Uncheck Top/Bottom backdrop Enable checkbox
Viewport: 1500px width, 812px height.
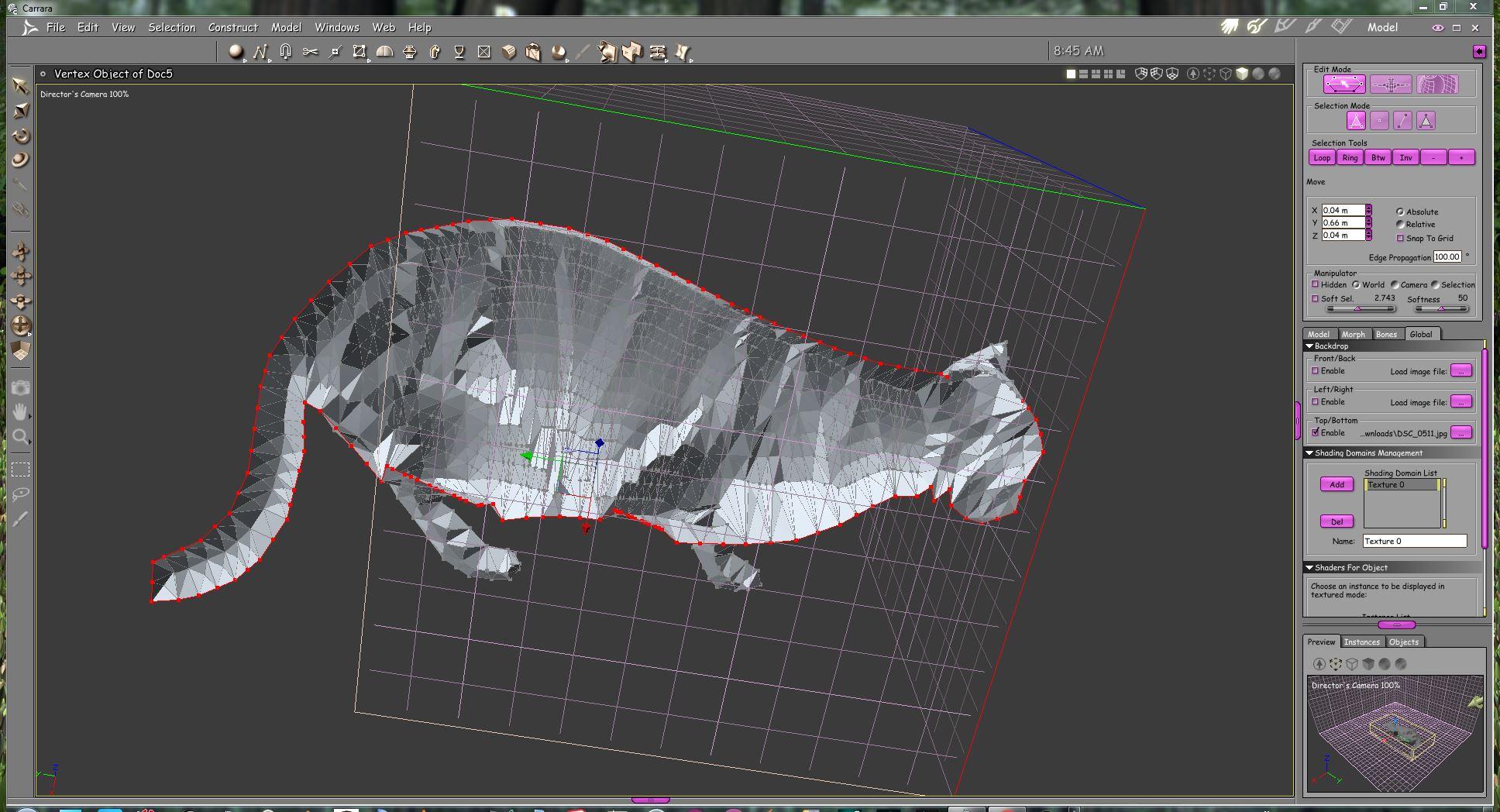1315,432
